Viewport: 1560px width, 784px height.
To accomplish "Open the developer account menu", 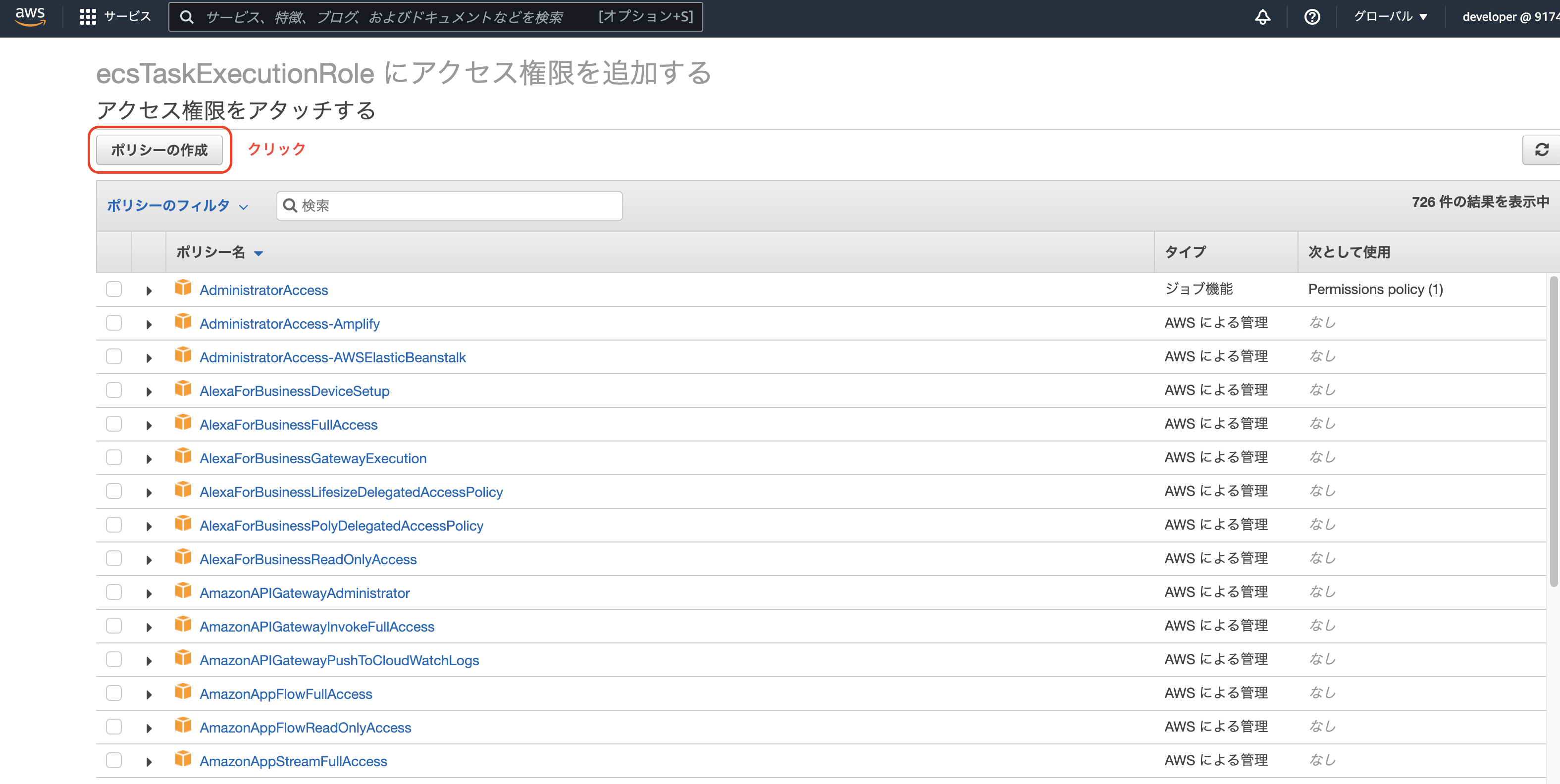I will click(x=1508, y=16).
